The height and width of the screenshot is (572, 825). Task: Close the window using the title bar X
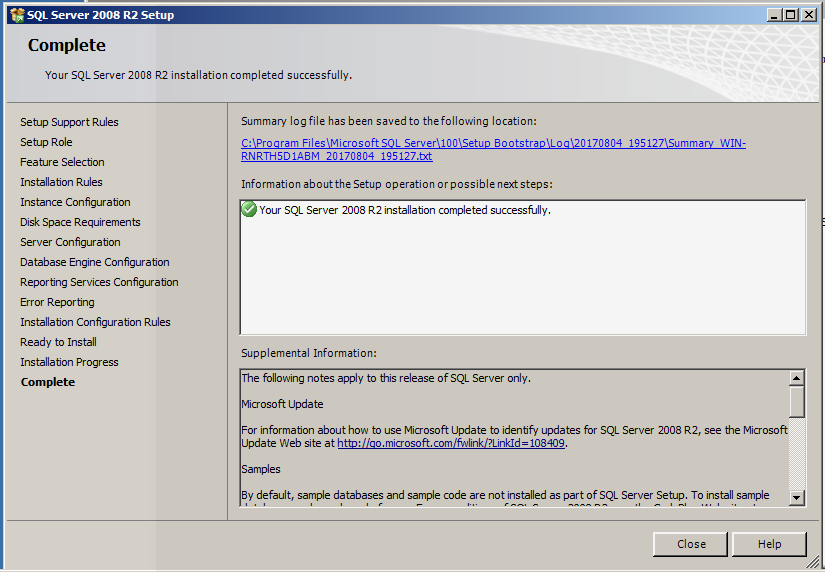(x=809, y=15)
